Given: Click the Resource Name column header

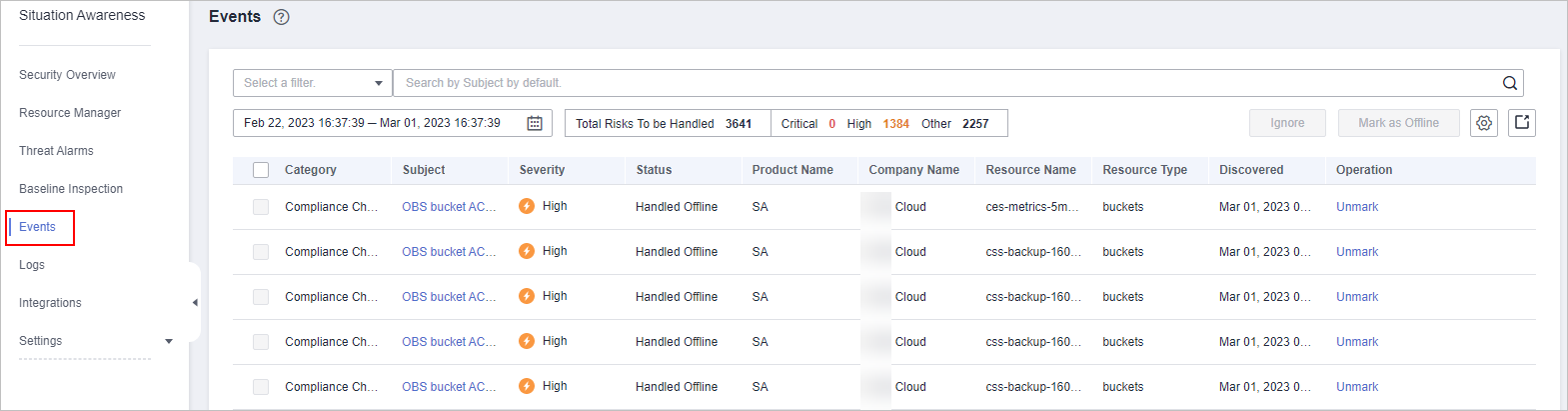Looking at the screenshot, I should coord(1030,170).
